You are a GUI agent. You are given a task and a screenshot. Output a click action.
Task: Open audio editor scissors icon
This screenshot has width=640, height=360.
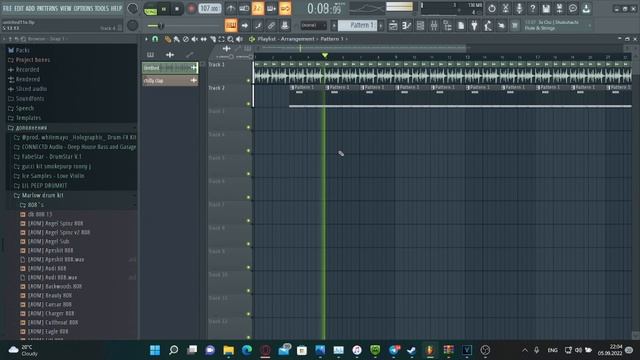(x=505, y=8)
